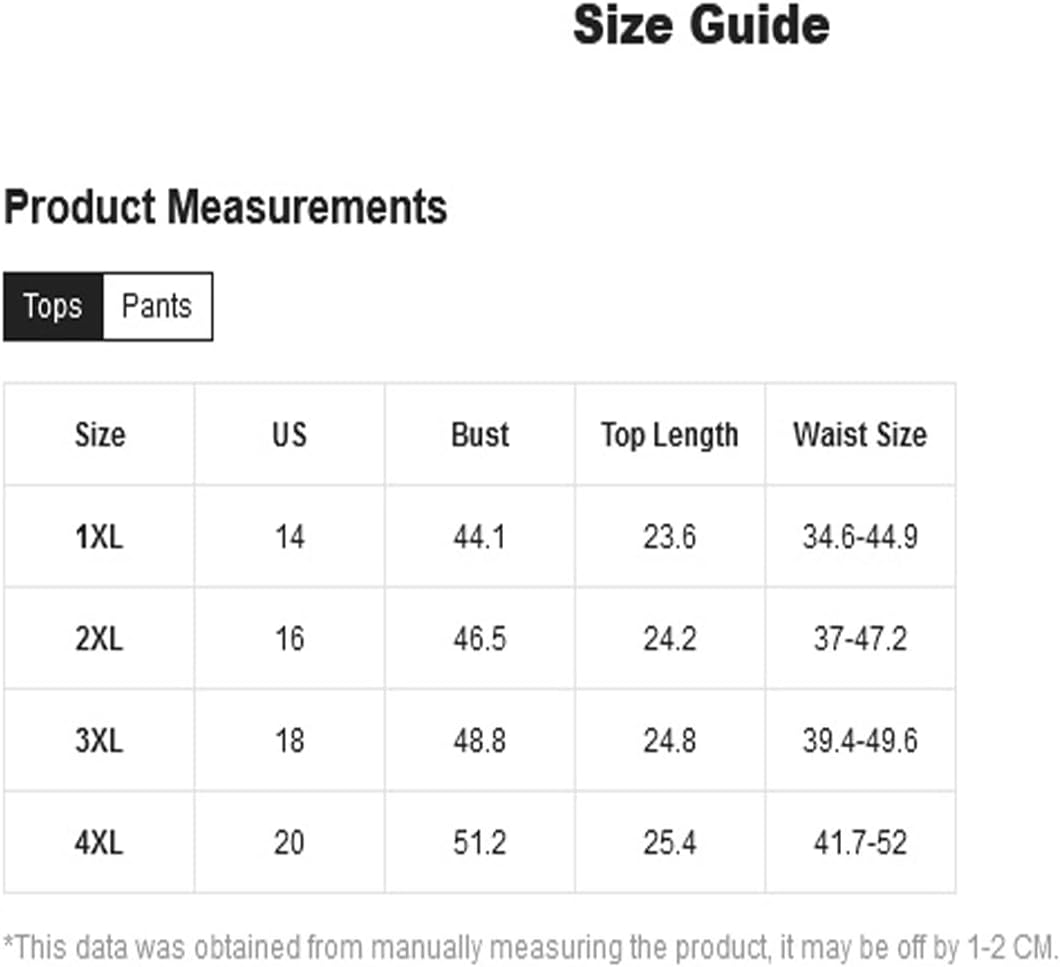This screenshot has height=967, width=1060.
Task: Select the 3XL size row label
Action: click(x=99, y=740)
